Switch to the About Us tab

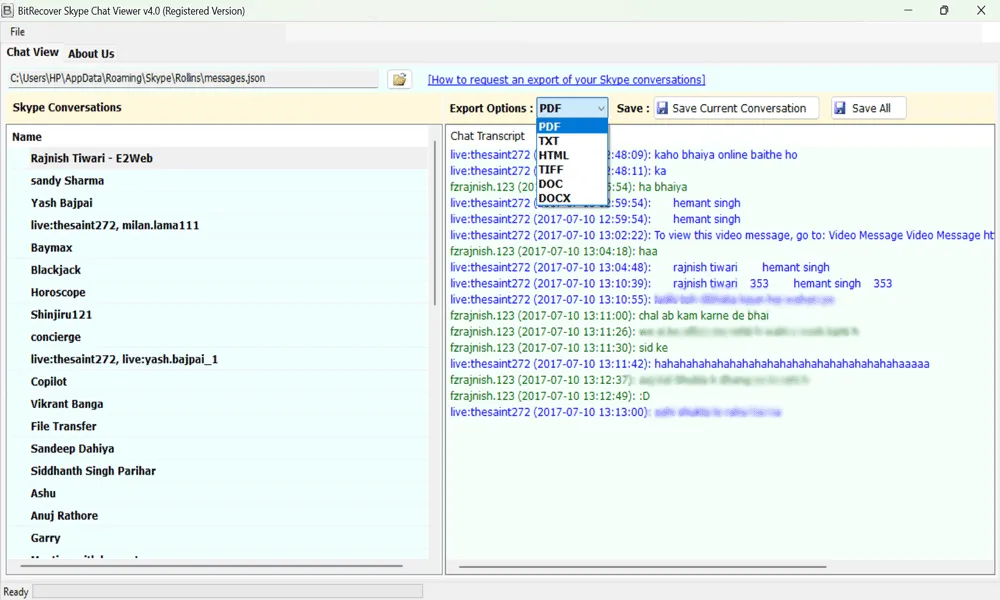(91, 54)
